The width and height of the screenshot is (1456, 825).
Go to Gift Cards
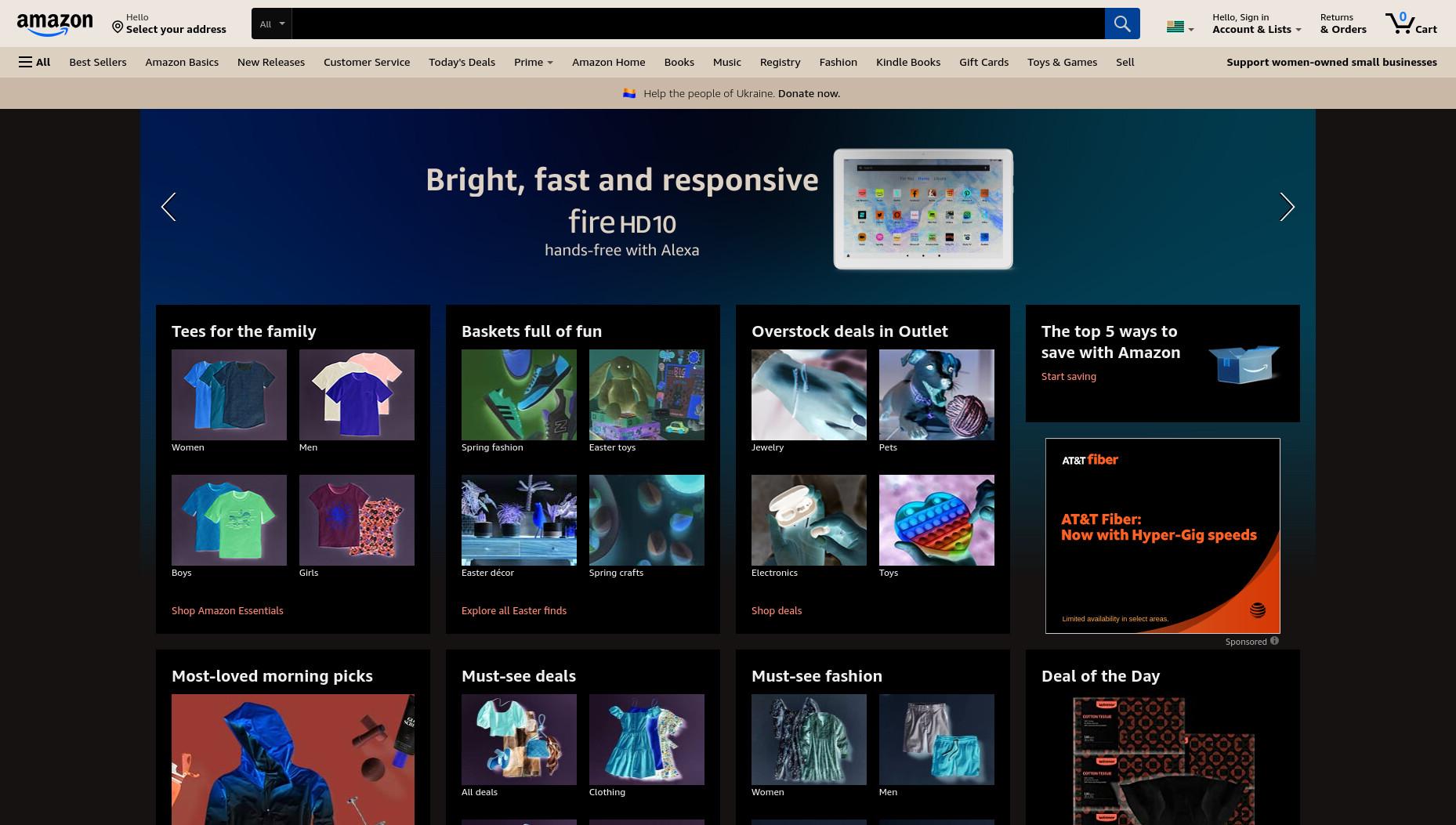(984, 62)
